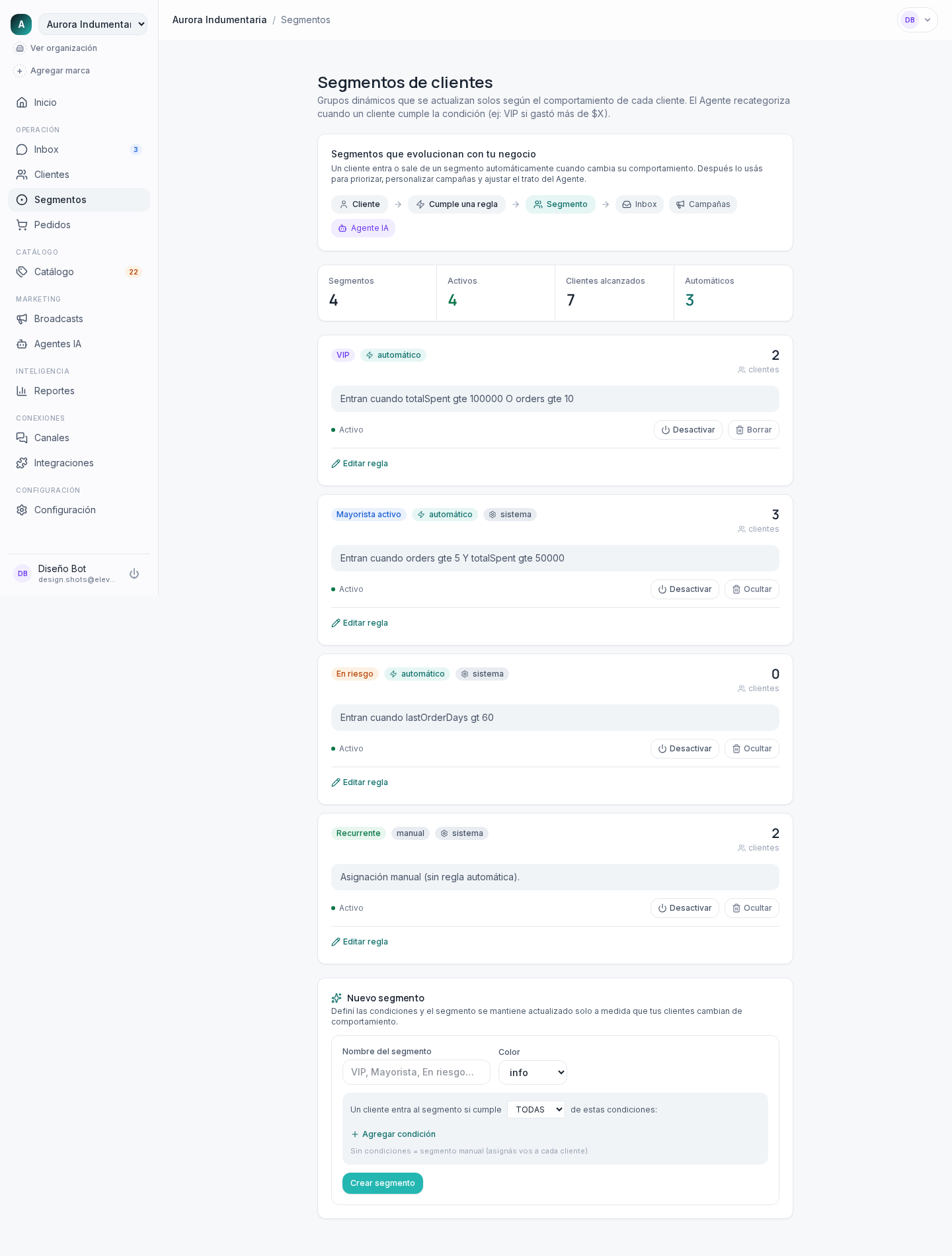This screenshot has height=1256, width=952.
Task: Open the DB user menu at top right
Action: tap(918, 20)
